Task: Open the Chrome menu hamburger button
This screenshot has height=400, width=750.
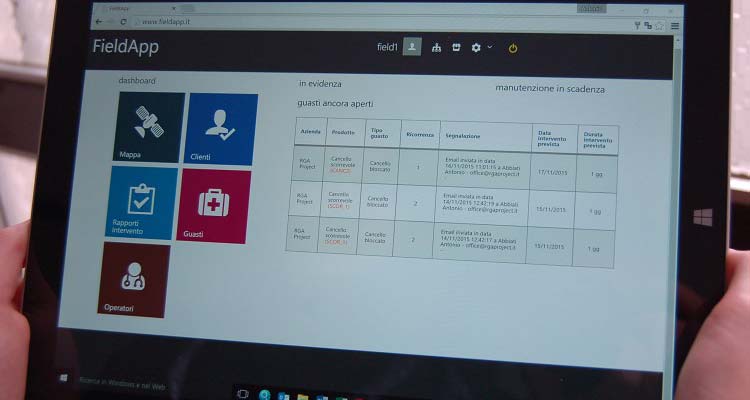Action: pyautogui.click(x=676, y=25)
